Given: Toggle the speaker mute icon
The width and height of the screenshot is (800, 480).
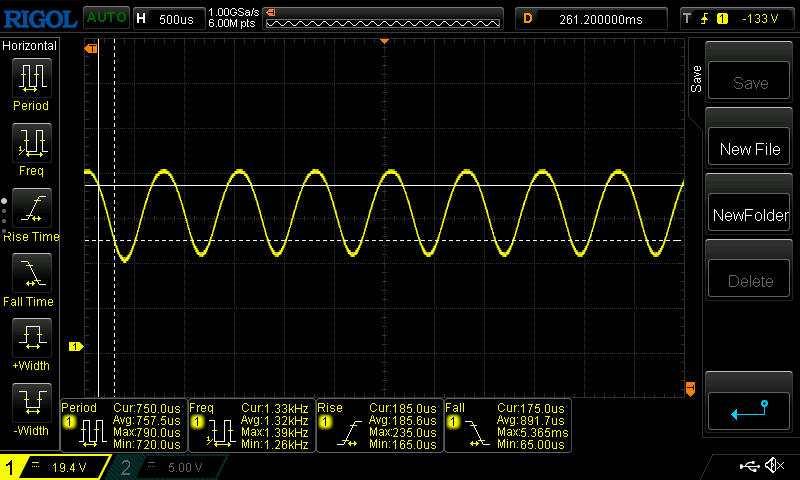Looking at the screenshot, I should (x=773, y=466).
